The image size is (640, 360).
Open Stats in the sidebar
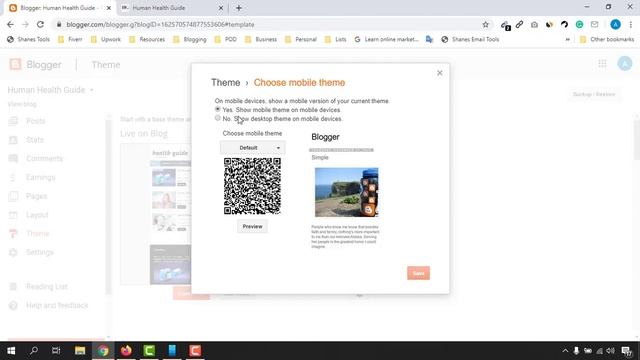[x=34, y=140]
